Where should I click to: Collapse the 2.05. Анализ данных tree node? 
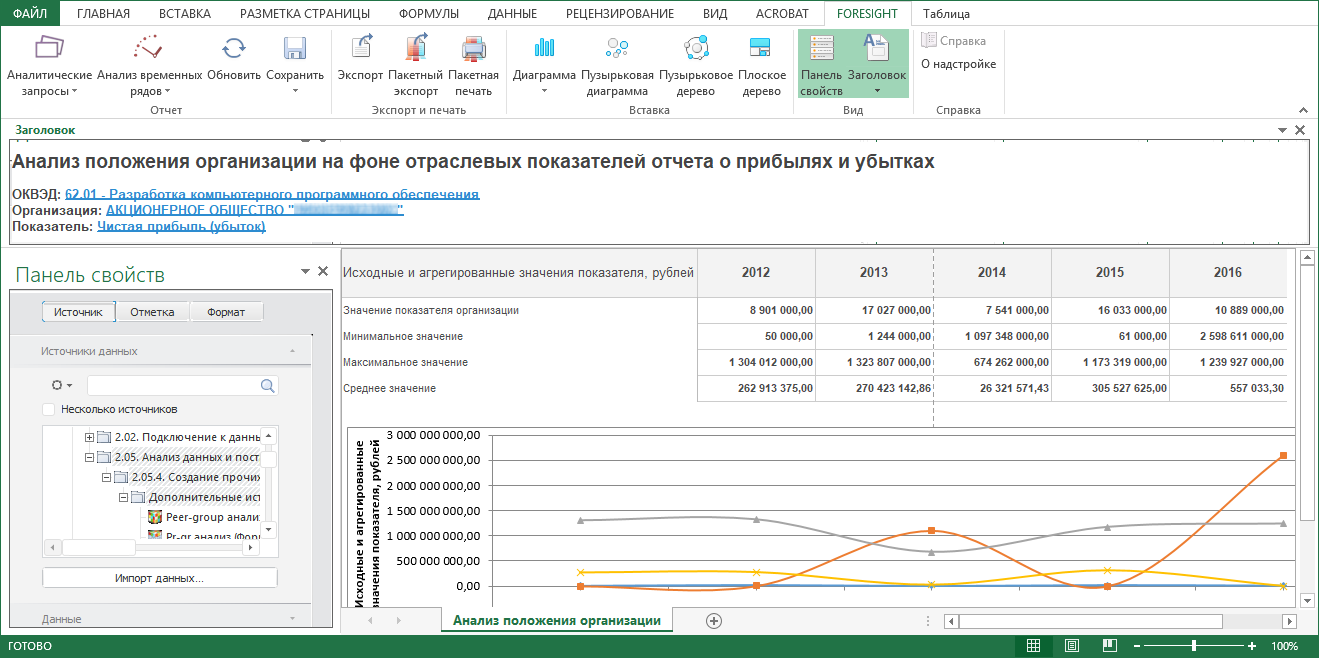[x=90, y=457]
